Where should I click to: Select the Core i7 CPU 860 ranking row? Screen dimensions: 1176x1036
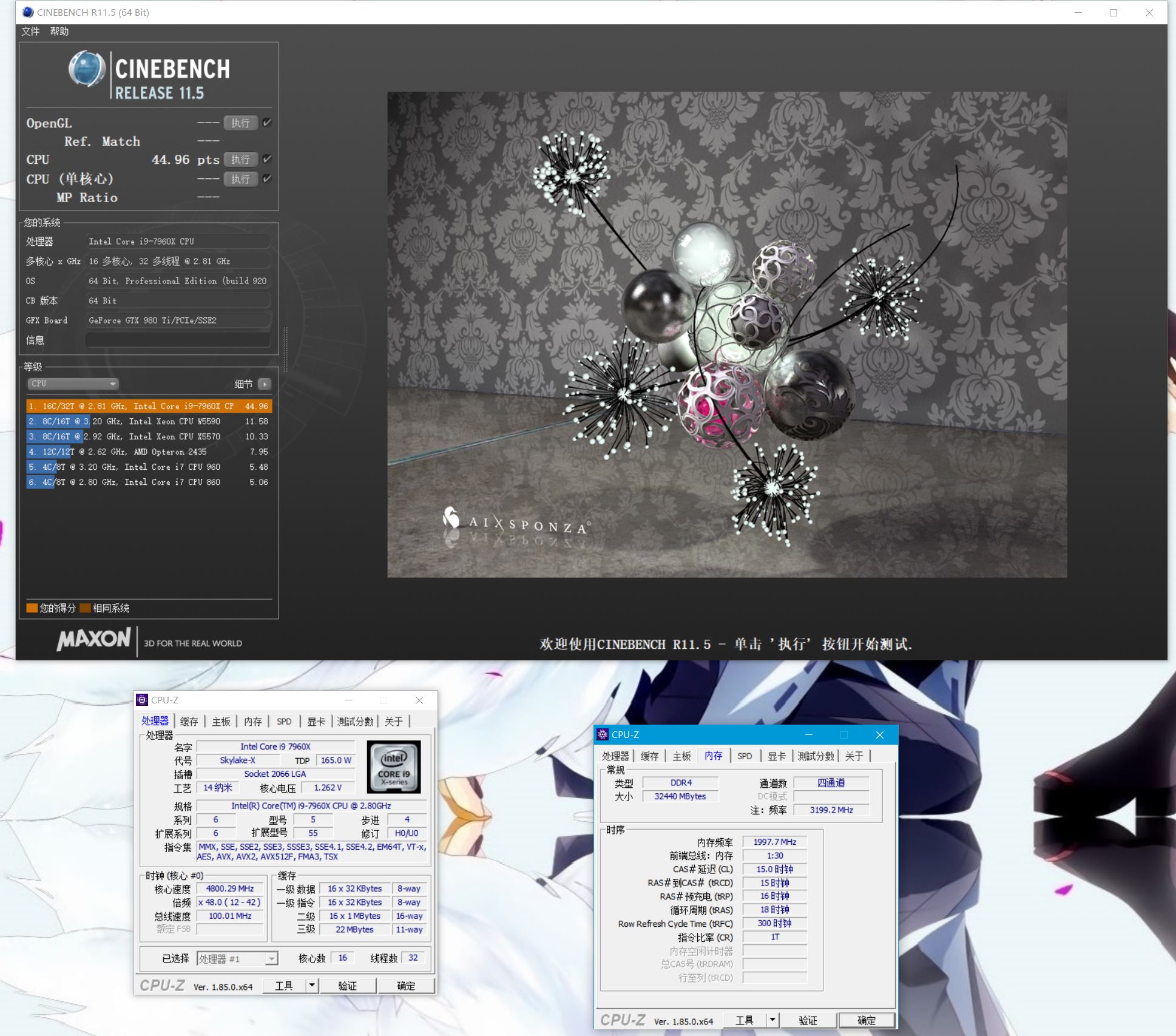[x=149, y=482]
